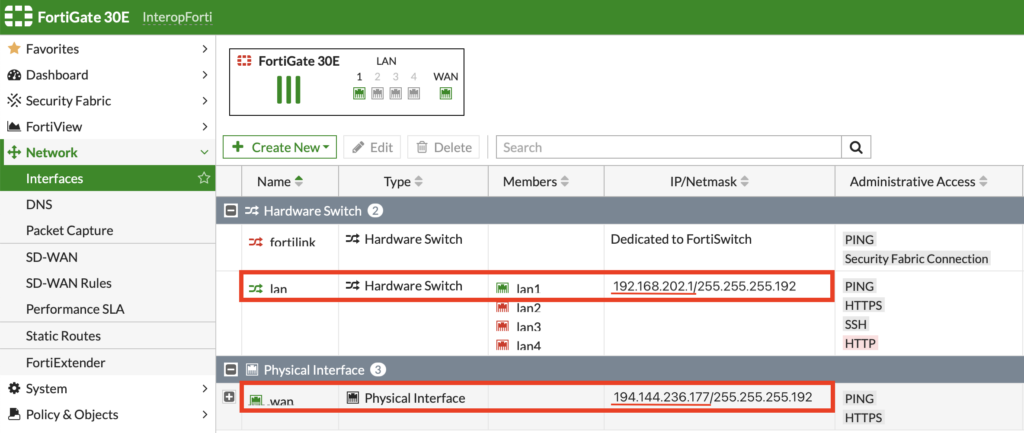1024x433 pixels.
Task: Click IP 192.168.202.1/255.255.255.192
Action: point(704,286)
